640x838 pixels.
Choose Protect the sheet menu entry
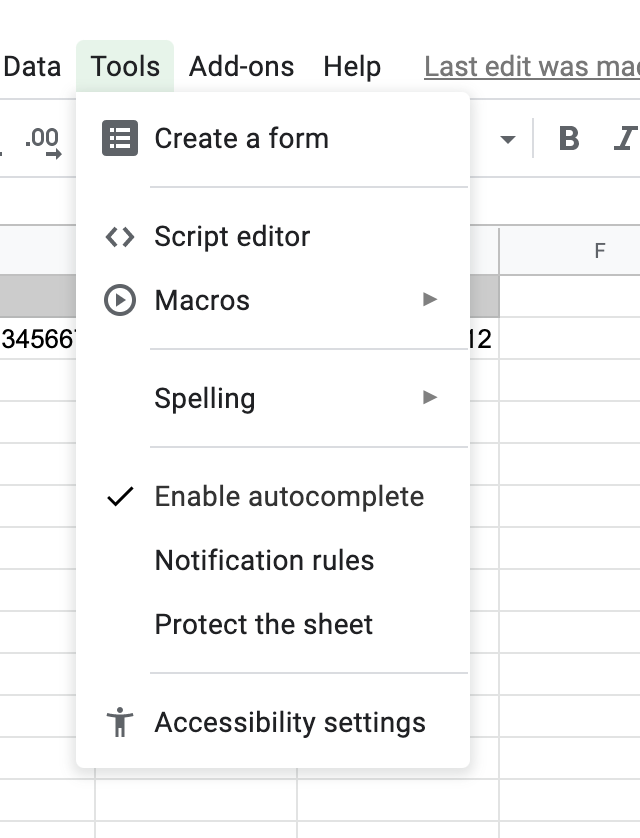(x=263, y=624)
